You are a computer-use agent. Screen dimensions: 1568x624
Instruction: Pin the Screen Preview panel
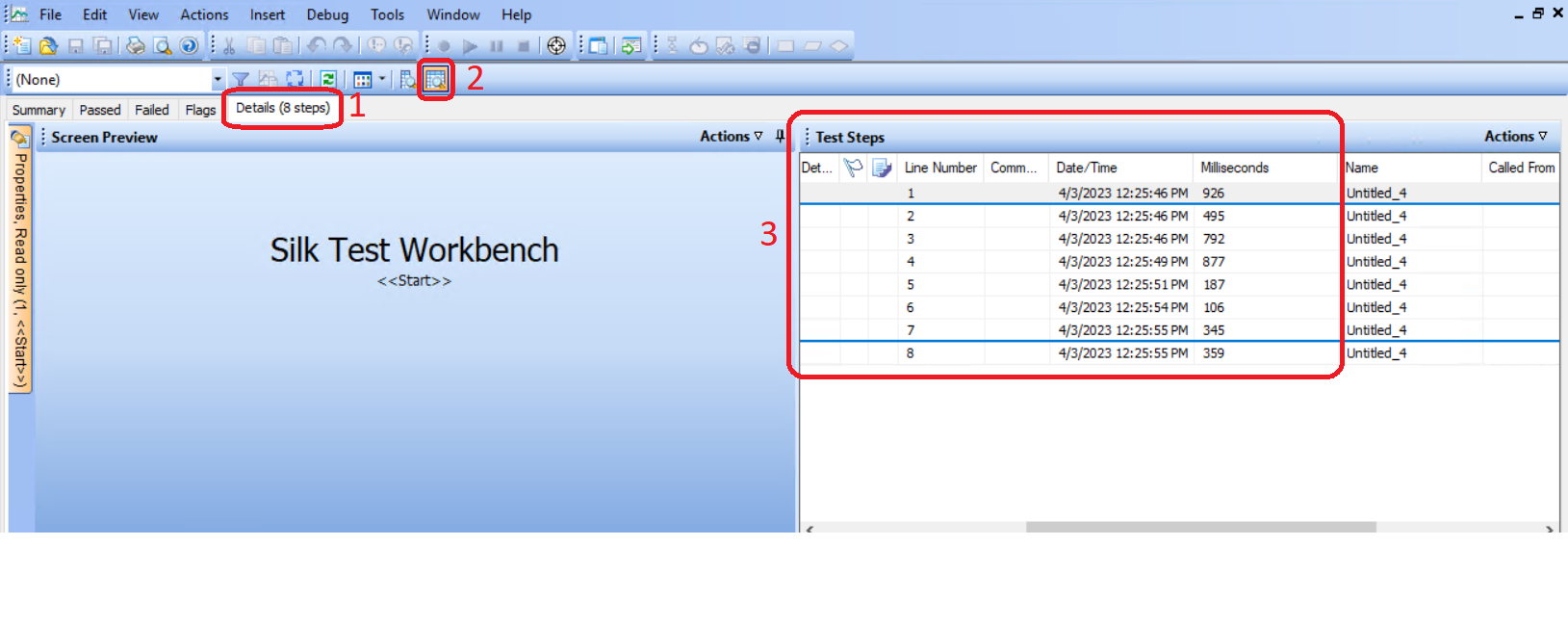click(x=780, y=137)
